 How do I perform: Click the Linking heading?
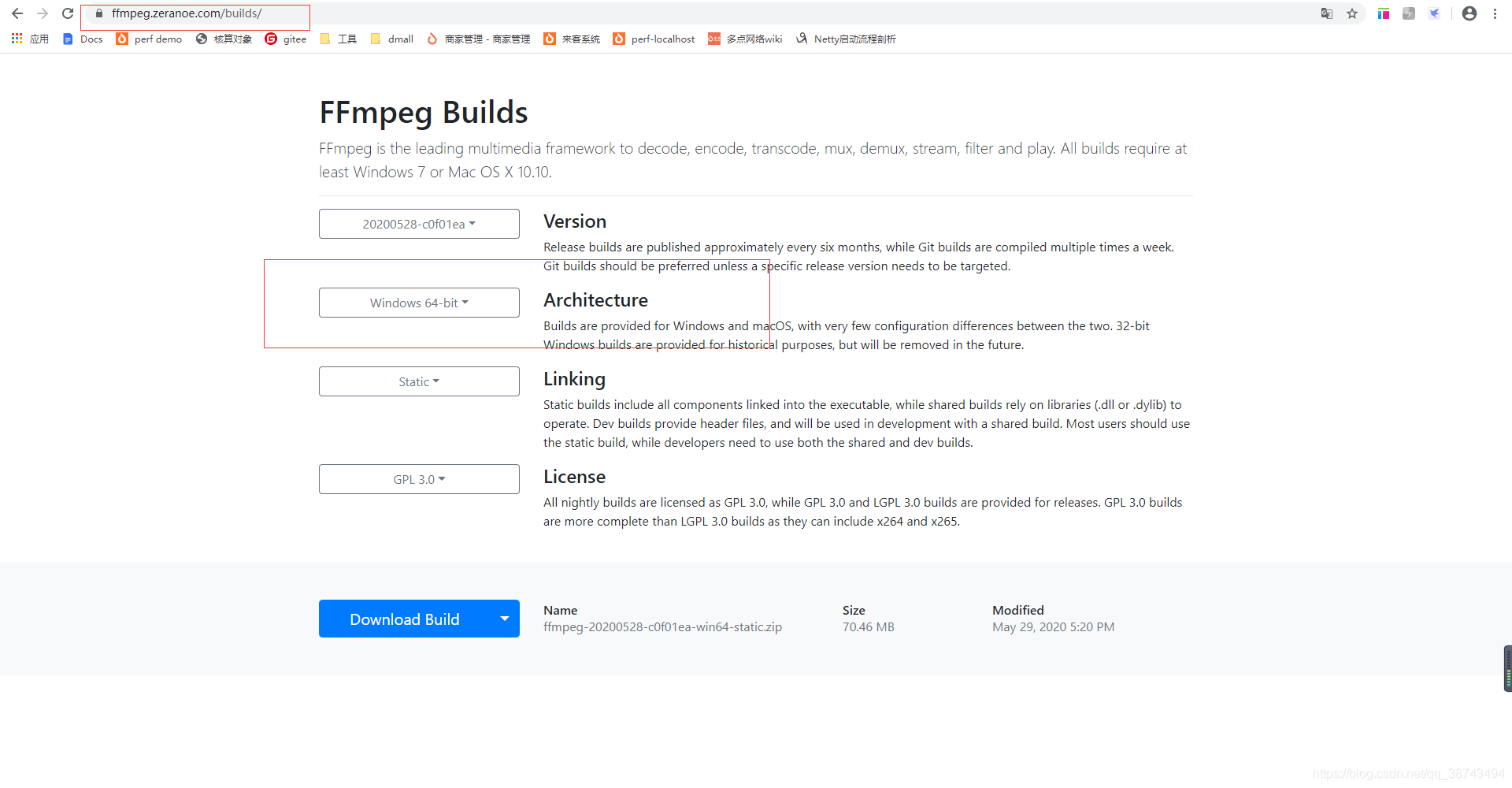pos(574,379)
